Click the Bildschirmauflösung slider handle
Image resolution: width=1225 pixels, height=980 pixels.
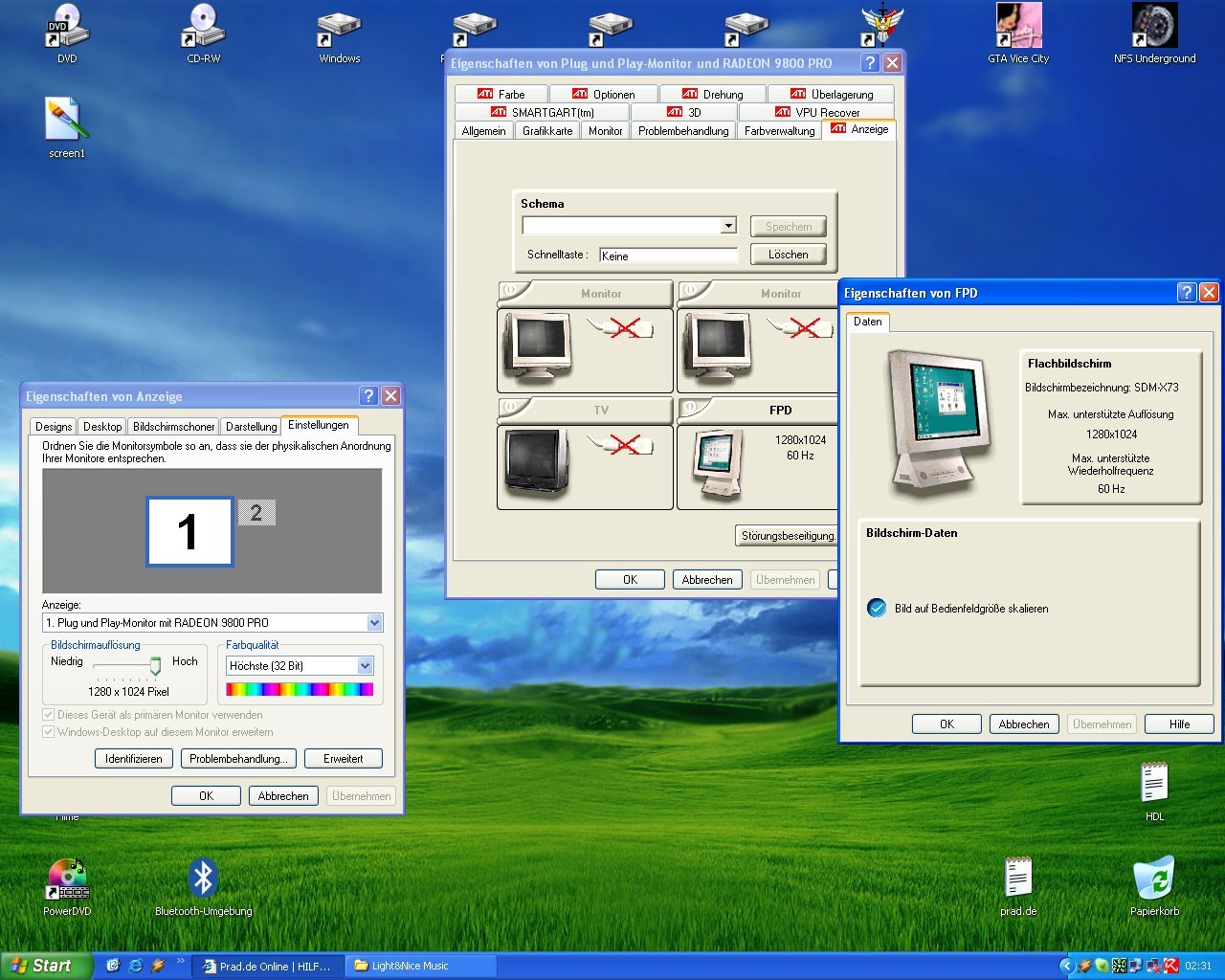[155, 666]
